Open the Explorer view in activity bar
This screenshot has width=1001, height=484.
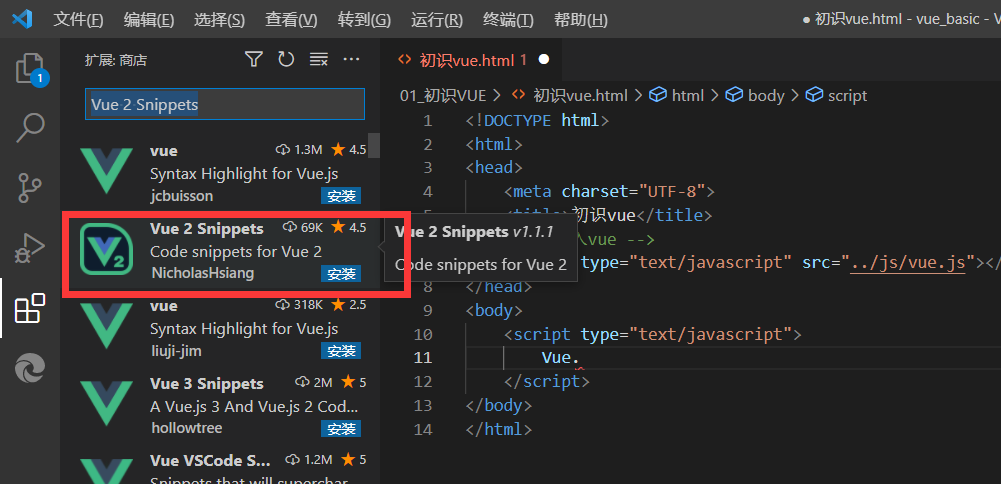click(x=30, y=68)
